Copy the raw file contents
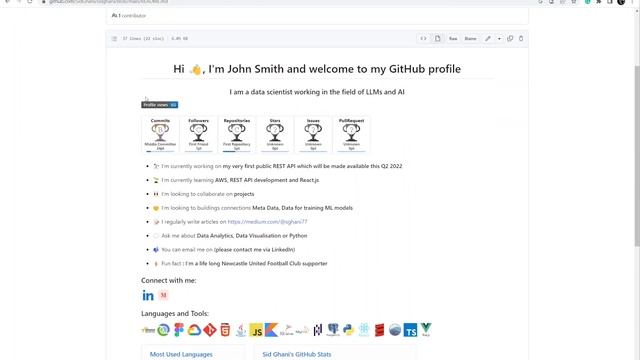 tap(510, 38)
